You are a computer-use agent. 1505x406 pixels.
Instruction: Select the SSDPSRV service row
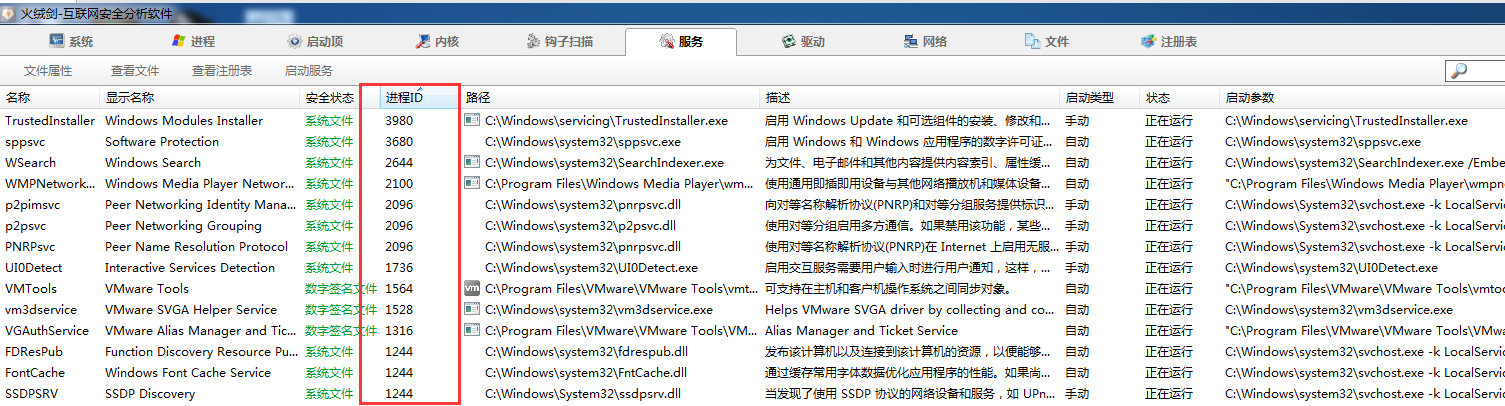(x=752, y=393)
